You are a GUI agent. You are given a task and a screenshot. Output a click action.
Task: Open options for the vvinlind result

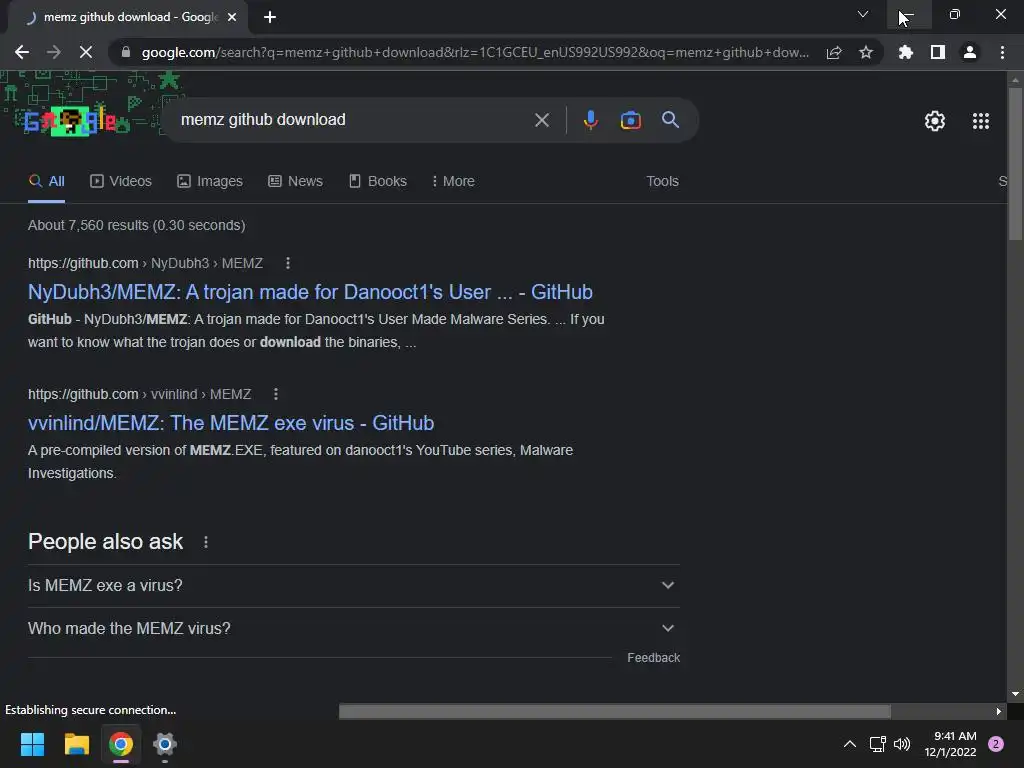pos(276,394)
